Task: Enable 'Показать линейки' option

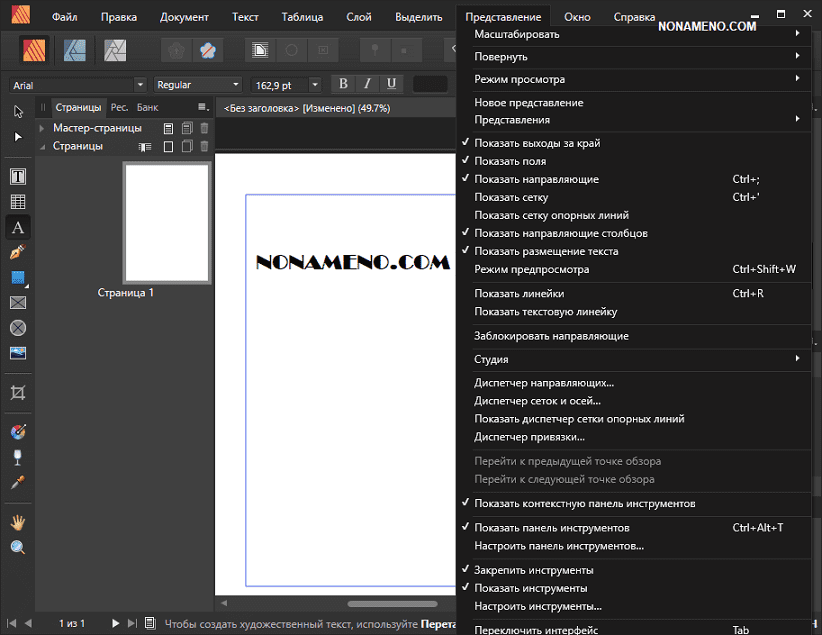Action: pyautogui.click(x=519, y=293)
